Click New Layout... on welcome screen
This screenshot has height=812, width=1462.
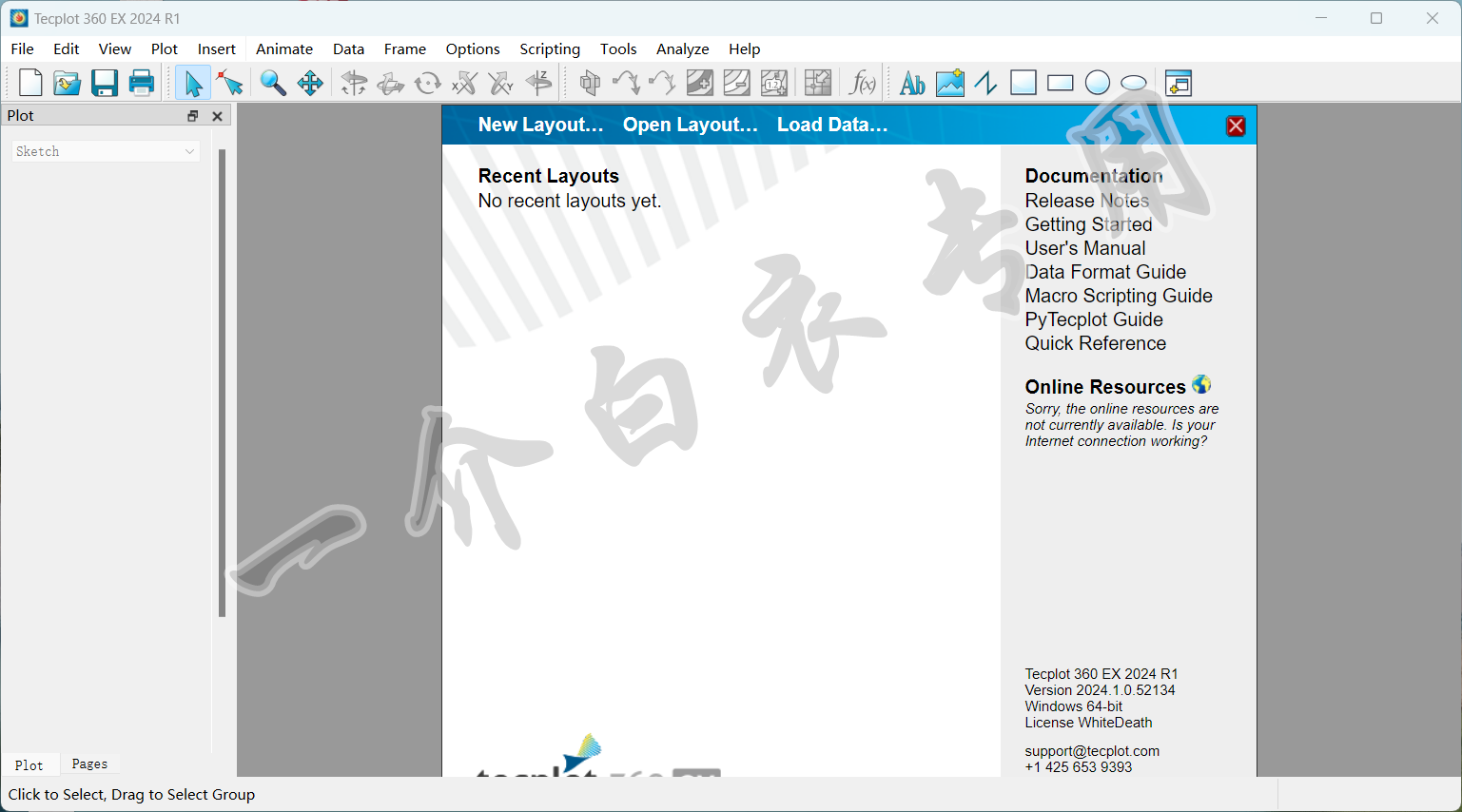point(541,125)
